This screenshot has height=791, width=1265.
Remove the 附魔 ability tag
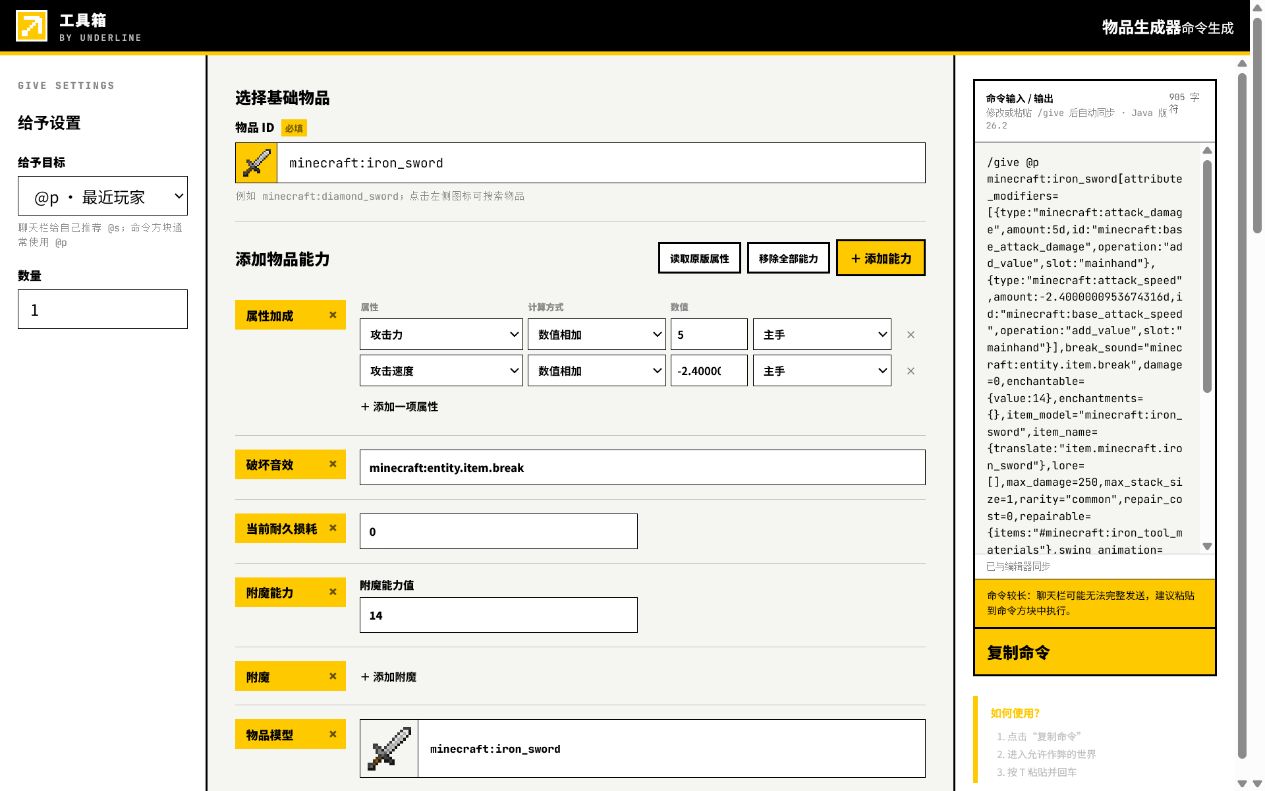[x=333, y=676]
